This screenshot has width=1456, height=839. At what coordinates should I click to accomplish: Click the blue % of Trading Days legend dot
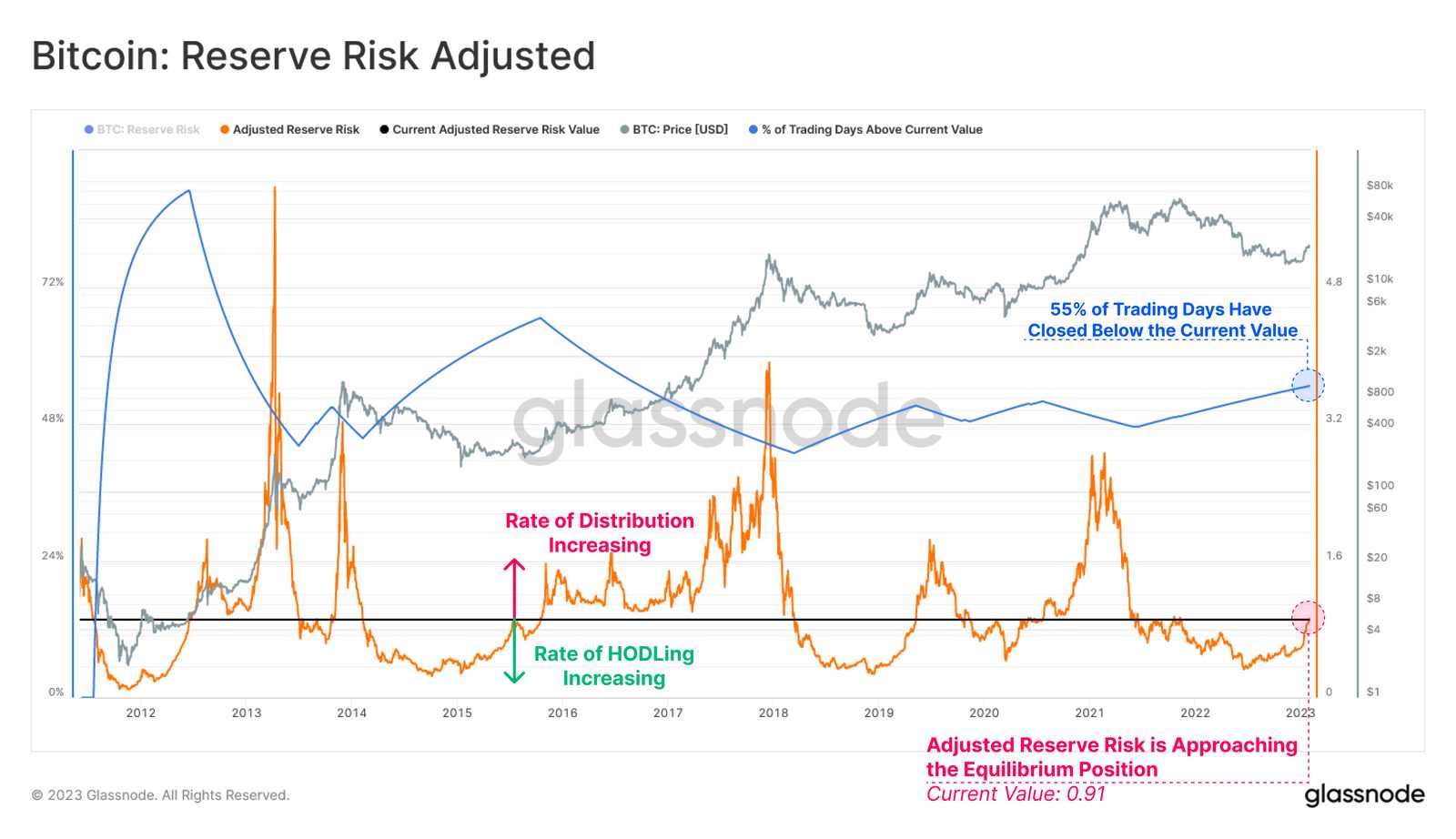click(x=753, y=130)
